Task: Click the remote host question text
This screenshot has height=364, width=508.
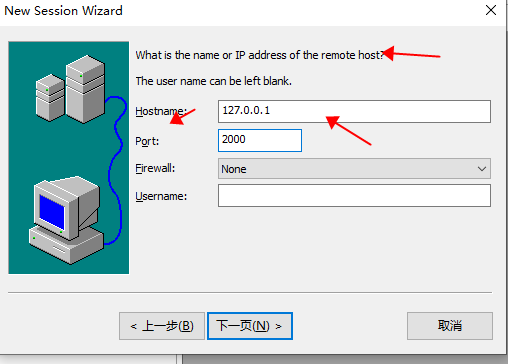Action: [x=260, y=55]
